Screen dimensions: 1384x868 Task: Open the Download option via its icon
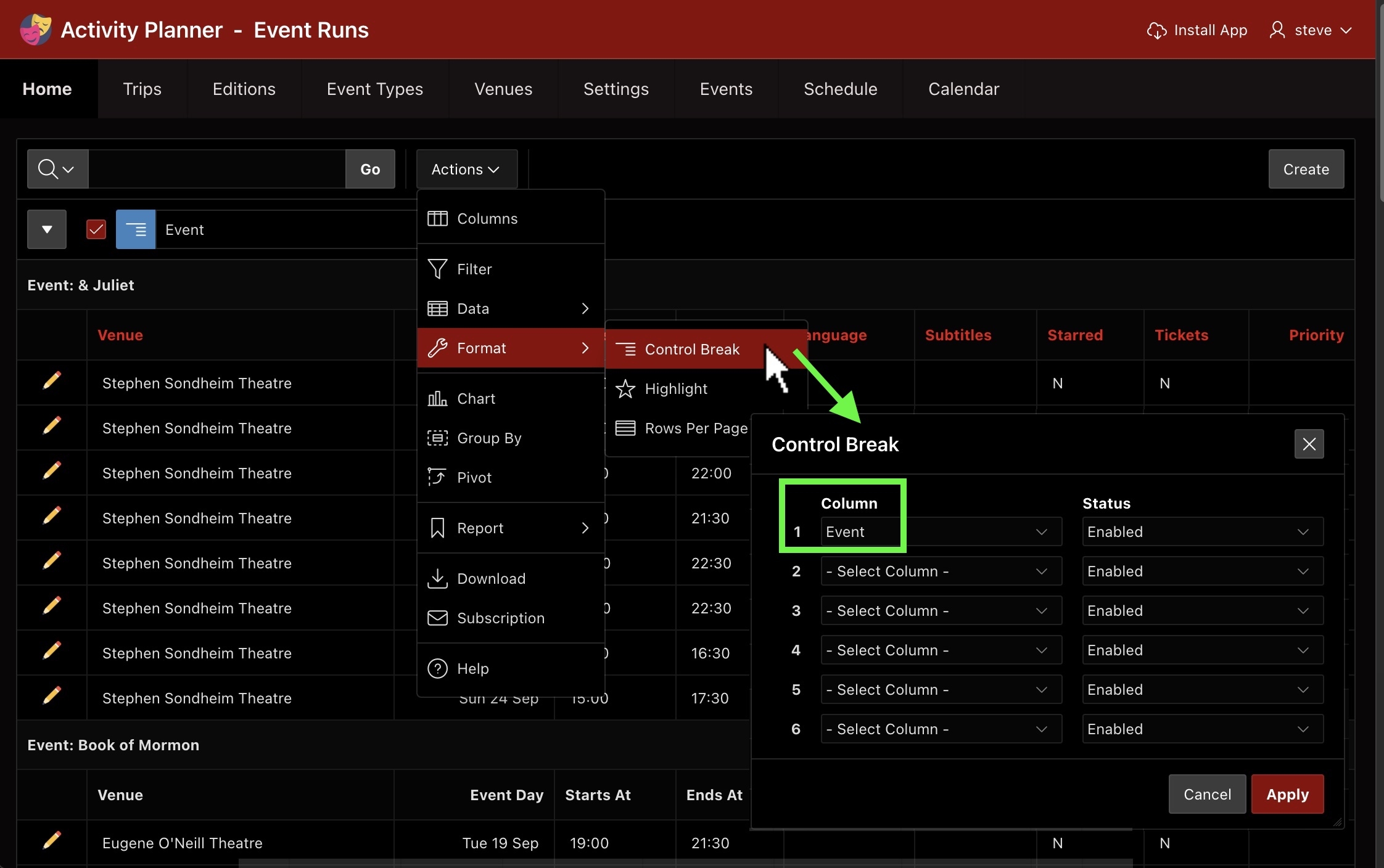tap(437, 578)
